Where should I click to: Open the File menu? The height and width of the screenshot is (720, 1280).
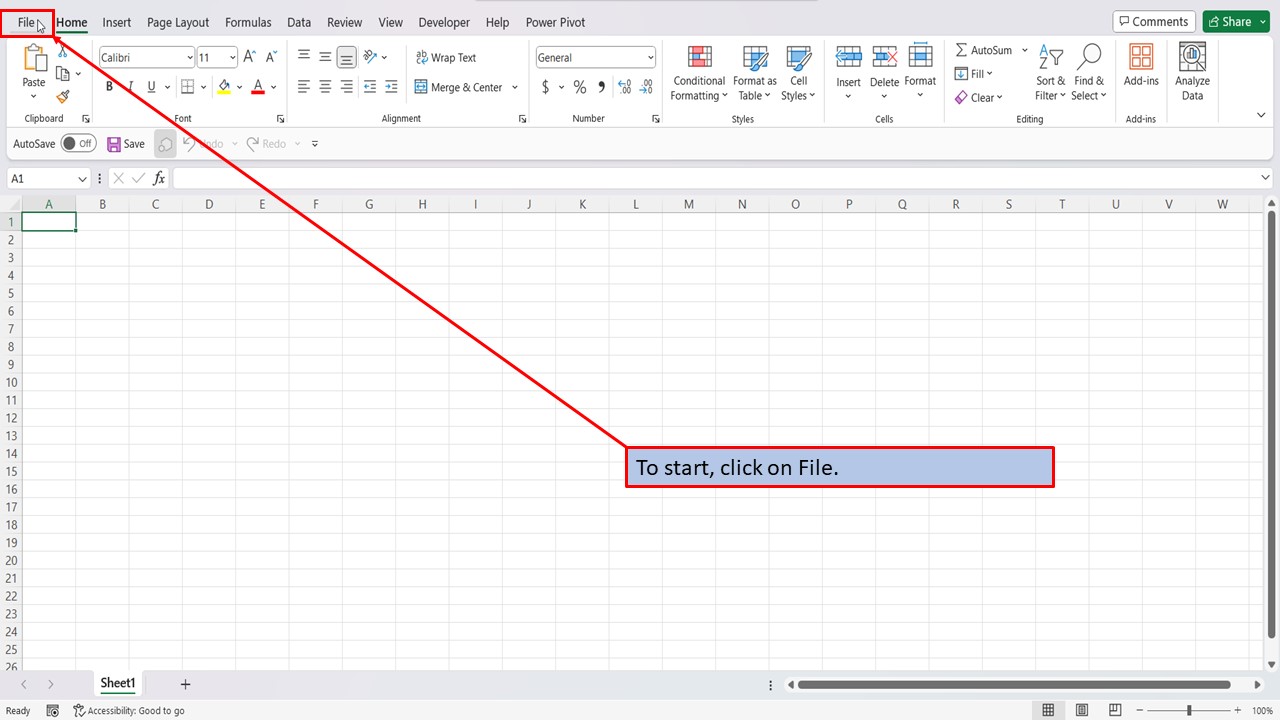click(27, 22)
